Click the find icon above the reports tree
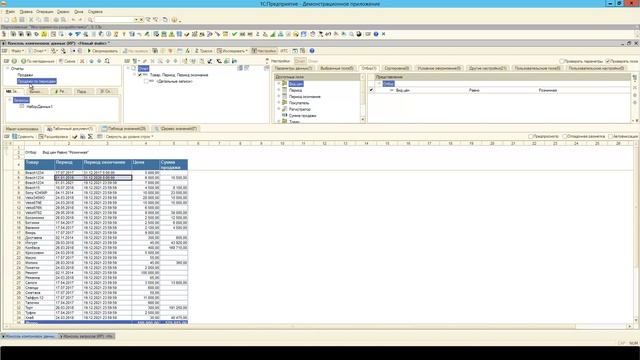Screen dimensions: 640x360 click(x=107, y=61)
